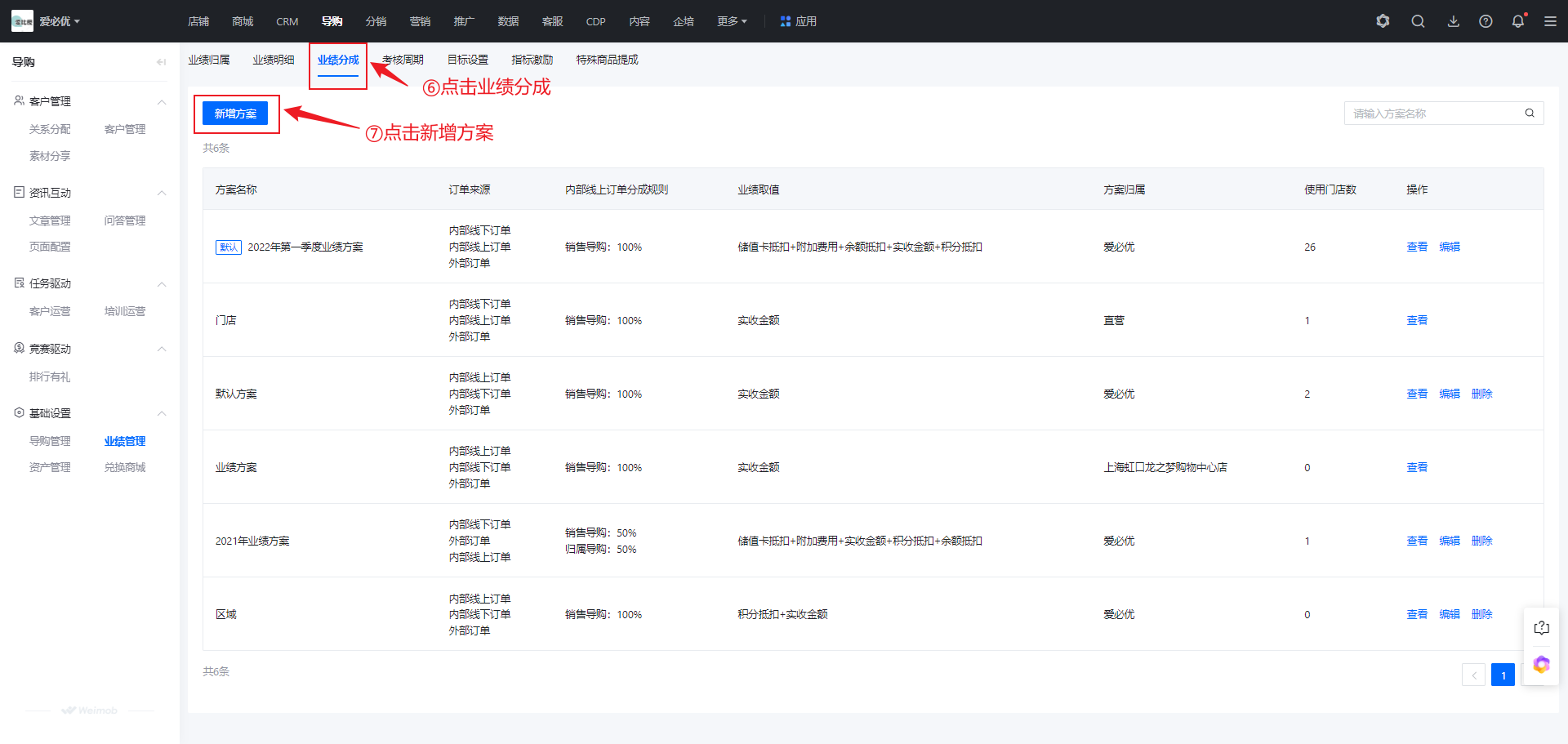
Task: Select the 业绩分成 tab
Action: 338,60
